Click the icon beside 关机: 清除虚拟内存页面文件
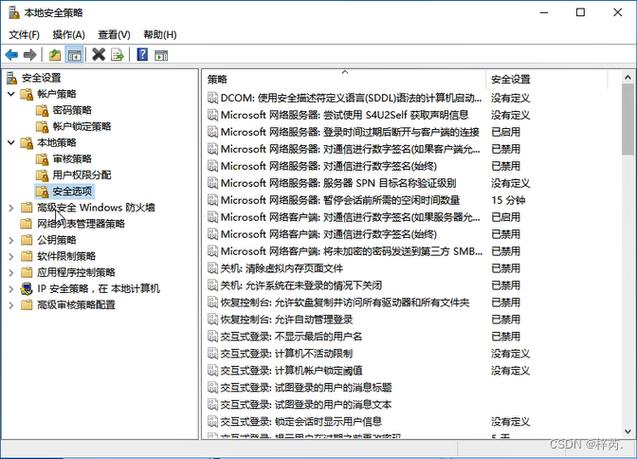This screenshot has width=637, height=459. (212, 268)
